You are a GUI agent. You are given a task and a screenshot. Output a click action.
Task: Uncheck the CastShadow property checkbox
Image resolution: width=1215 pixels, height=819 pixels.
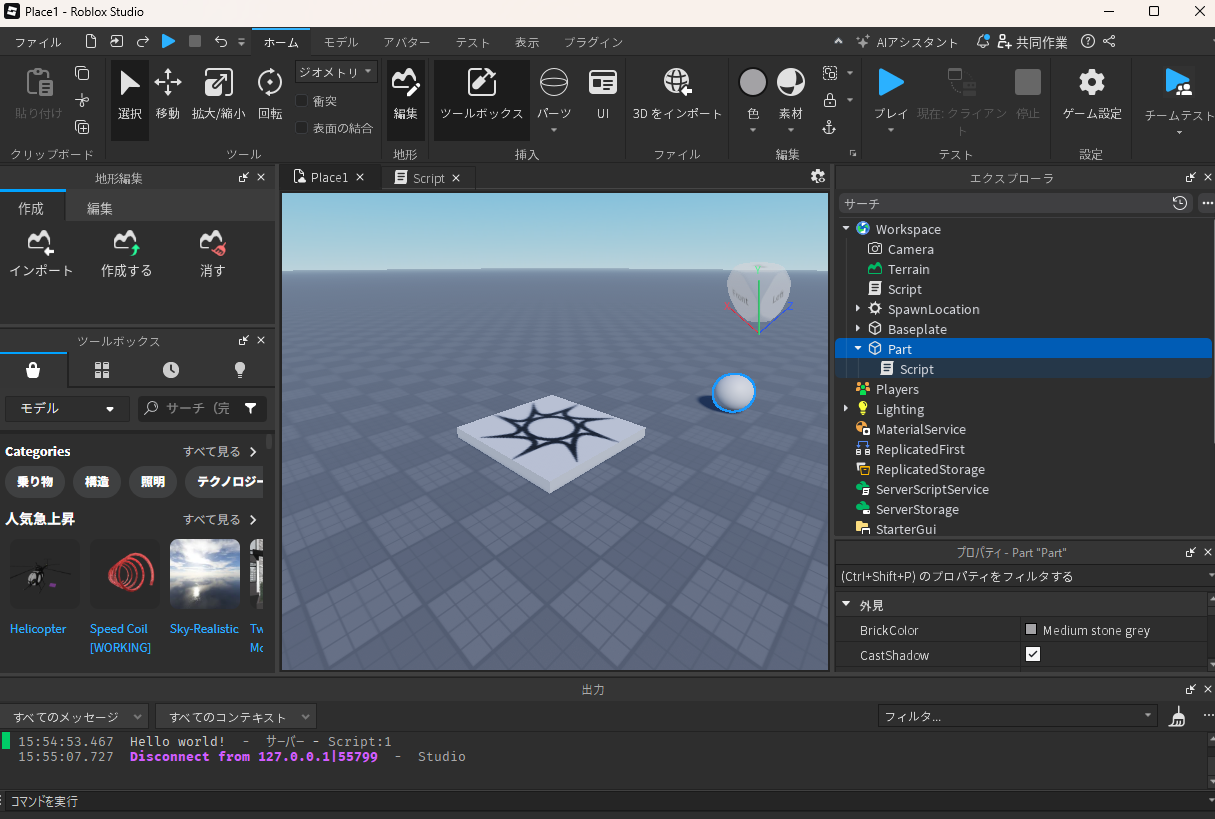[1033, 655]
